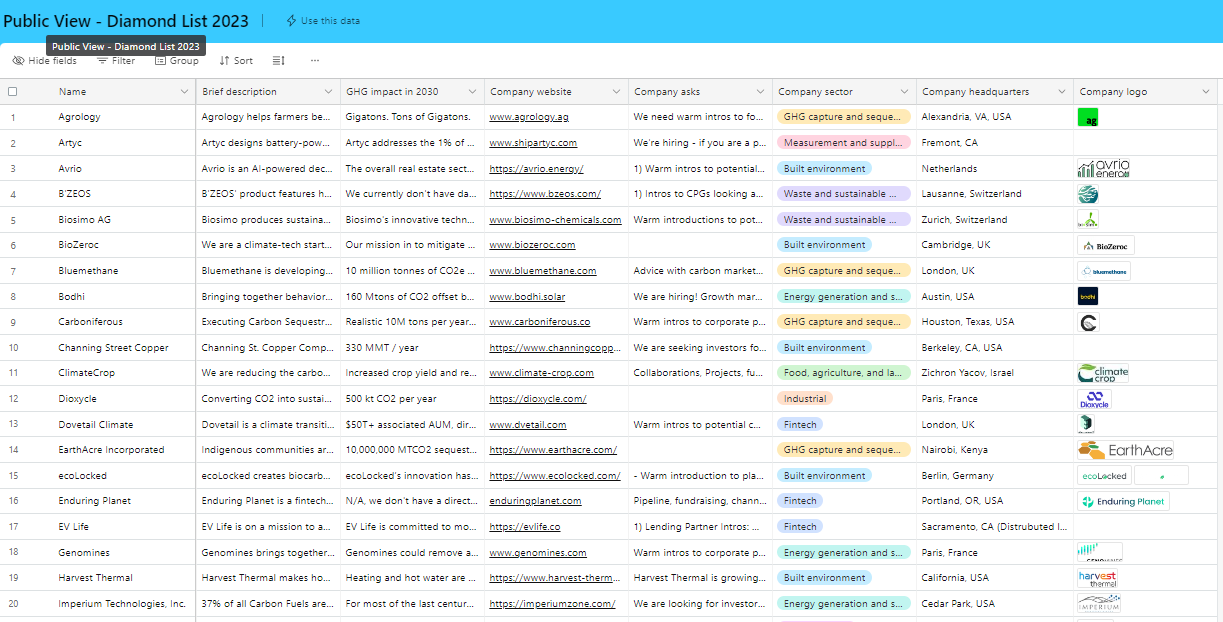Open the www.shipartyc.com link
1223x622 pixels.
(x=533, y=143)
